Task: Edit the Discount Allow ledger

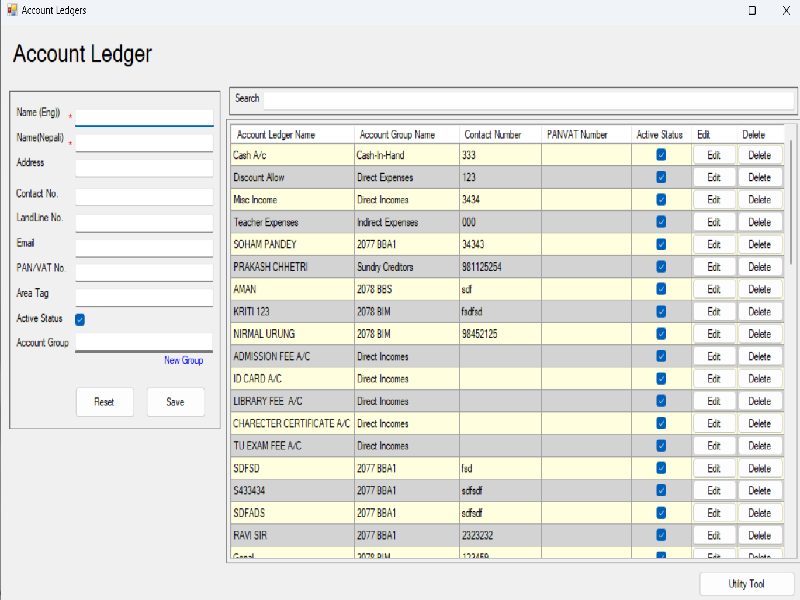Action: (x=714, y=178)
